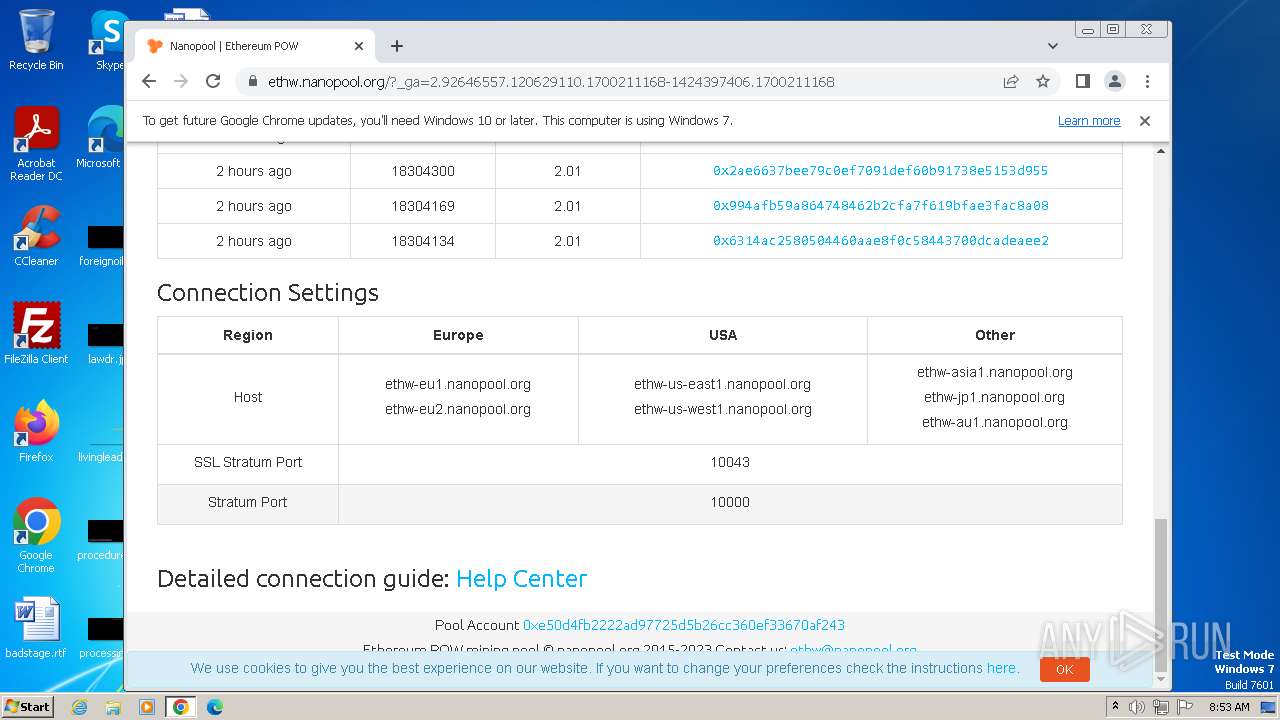Open File Explorer from taskbar
This screenshot has width=1280, height=720.
coord(113,707)
